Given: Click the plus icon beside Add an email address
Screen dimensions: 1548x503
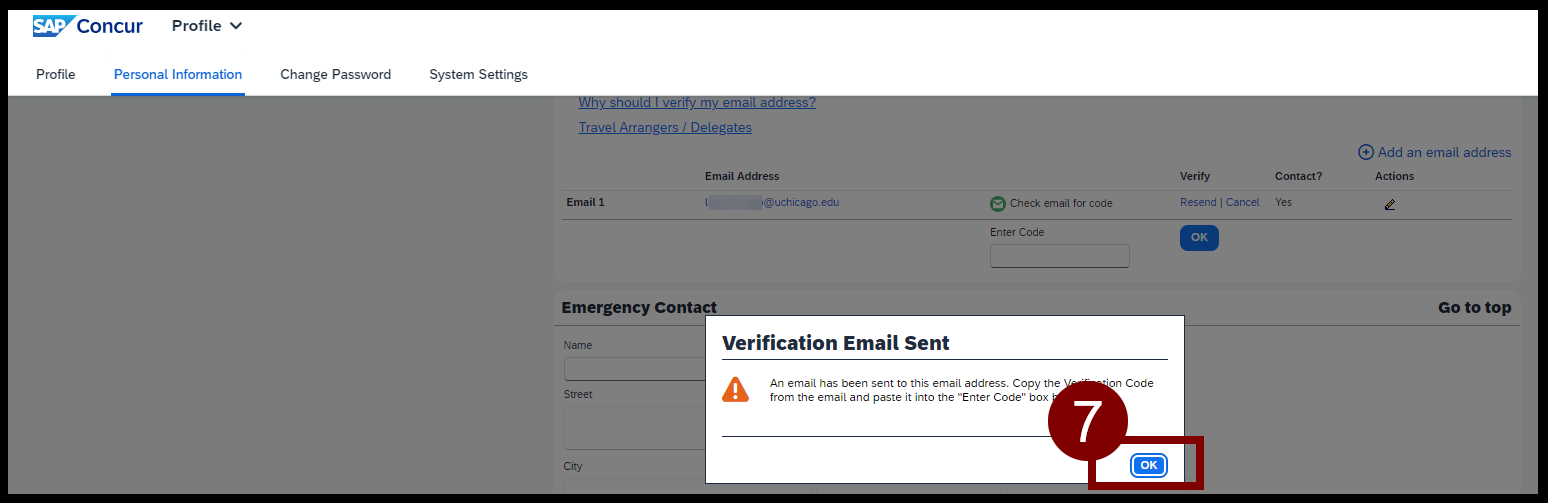Looking at the screenshot, I should [x=1365, y=152].
